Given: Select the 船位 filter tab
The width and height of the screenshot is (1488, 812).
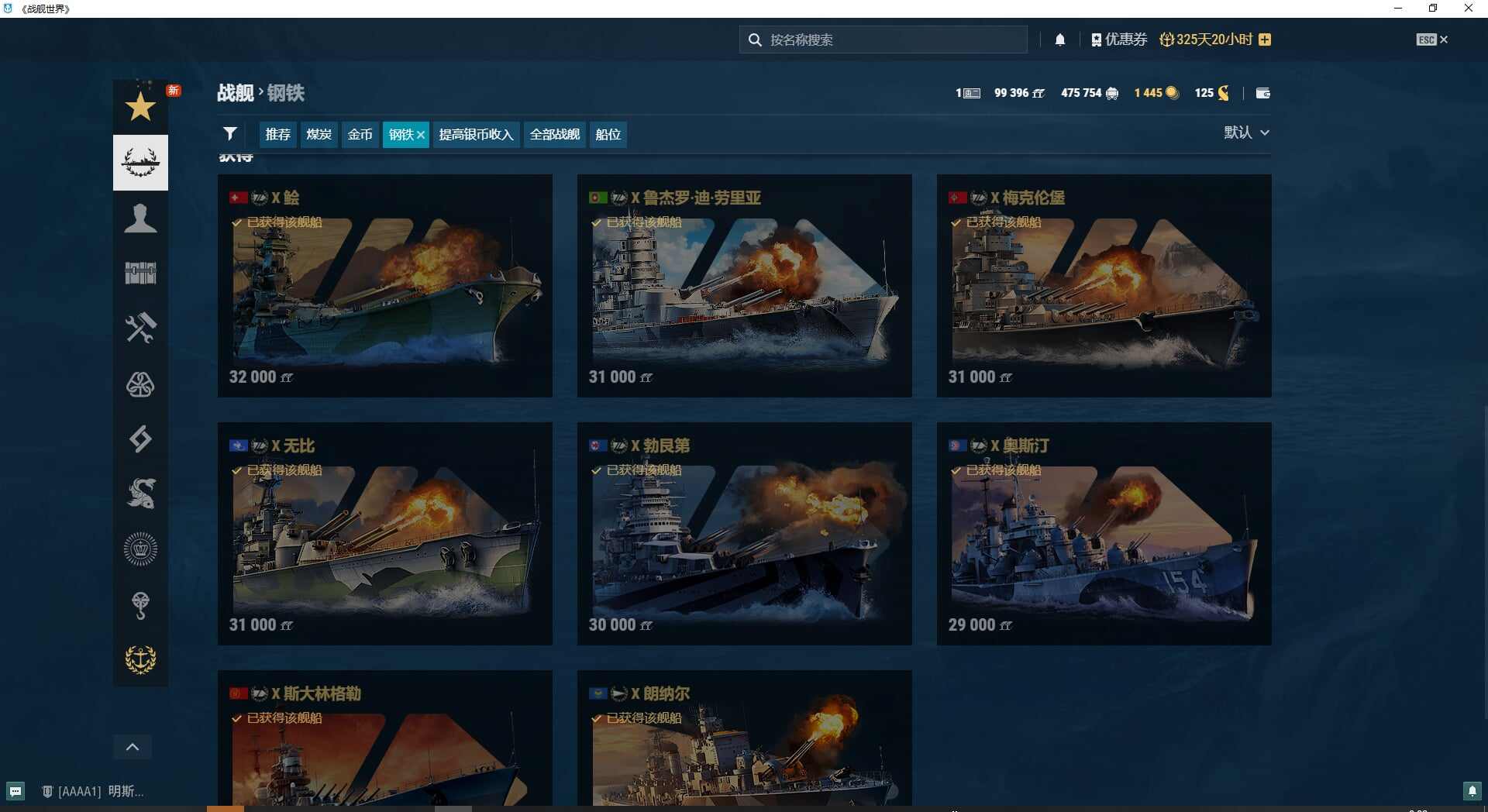Looking at the screenshot, I should 608,134.
